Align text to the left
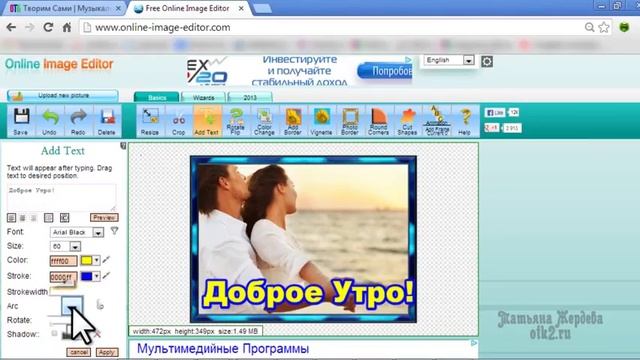Viewport: 640px width, 360px height. (11, 218)
